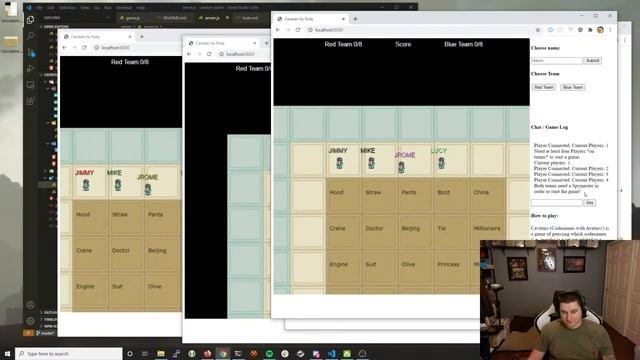
Task: Select the Hood word card in front window
Action: [x=344, y=196]
